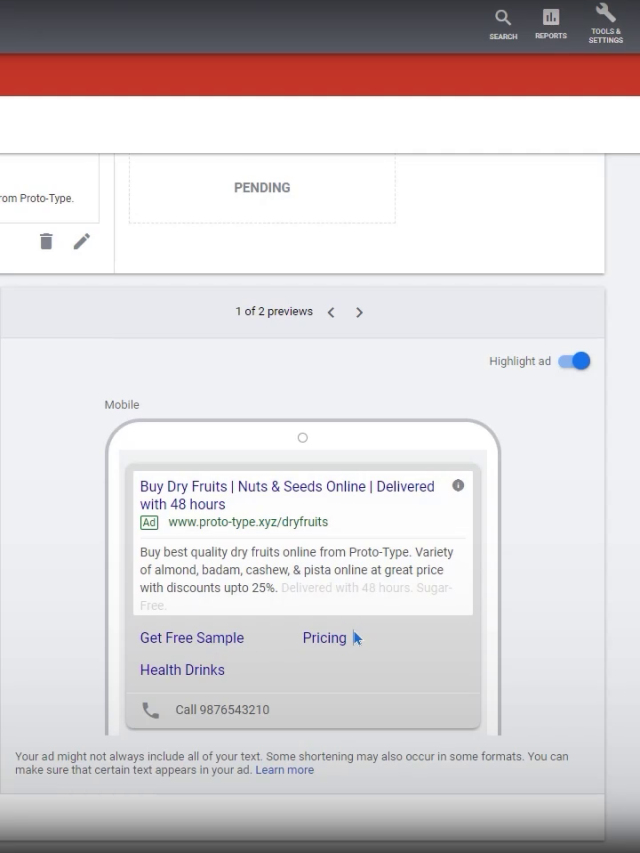Disable the Highlight ad toggle
The height and width of the screenshot is (853, 640).
(574, 361)
